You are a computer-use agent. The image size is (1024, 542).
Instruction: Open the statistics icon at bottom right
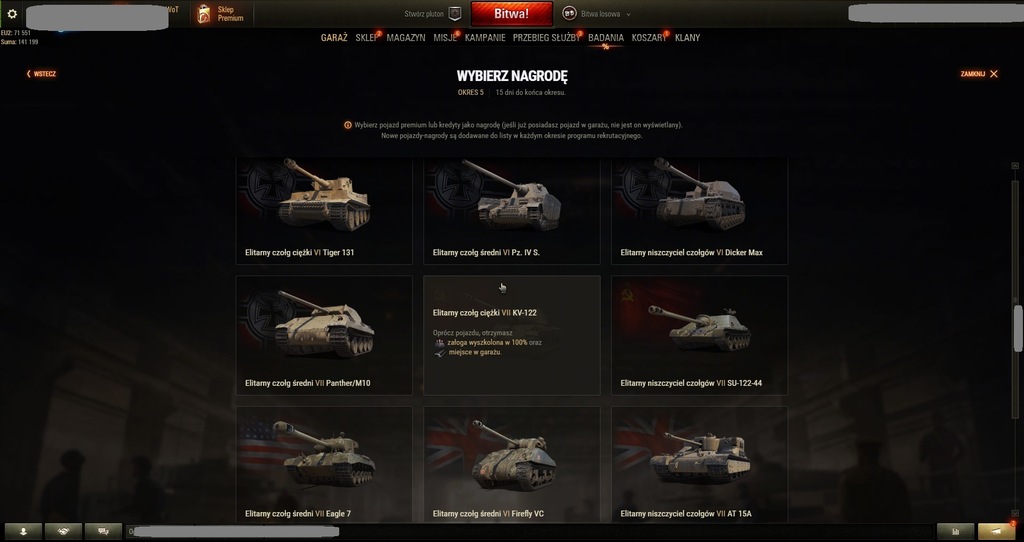tap(955, 532)
